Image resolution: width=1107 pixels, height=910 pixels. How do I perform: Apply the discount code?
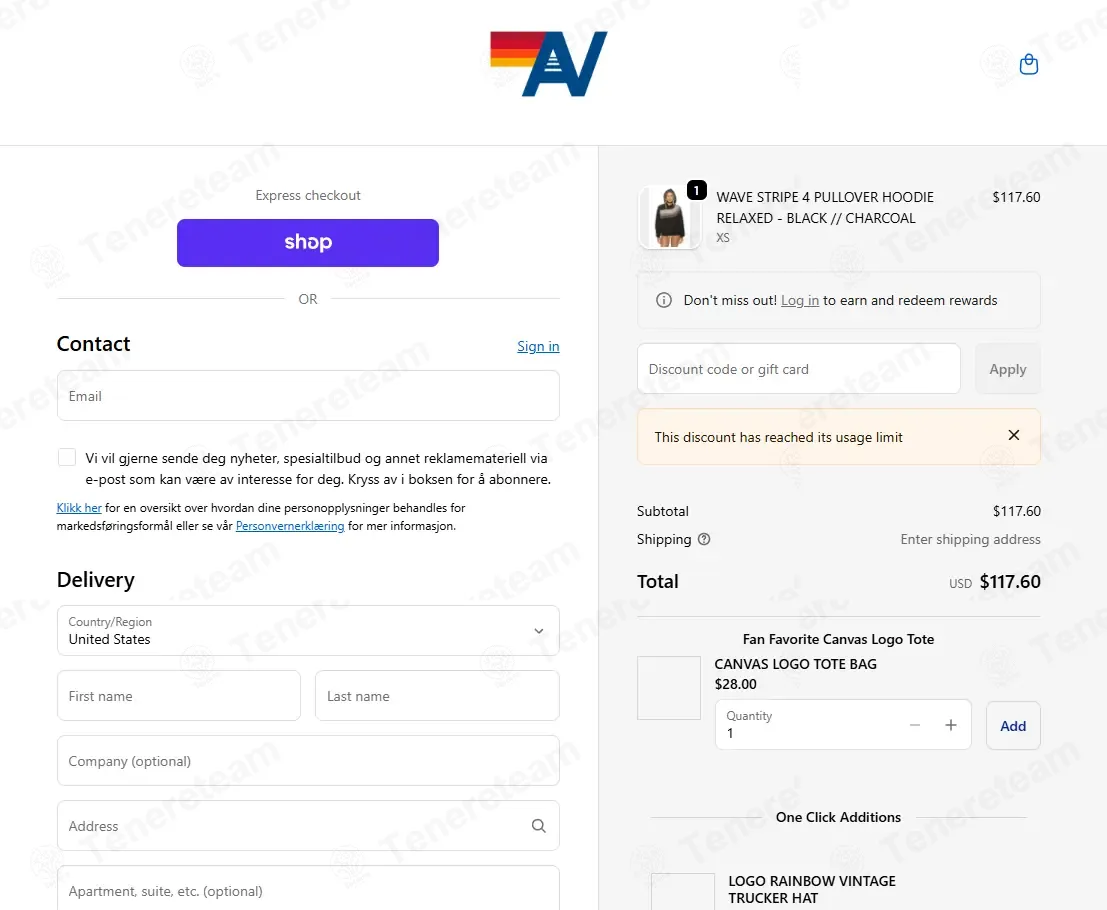(x=1007, y=369)
